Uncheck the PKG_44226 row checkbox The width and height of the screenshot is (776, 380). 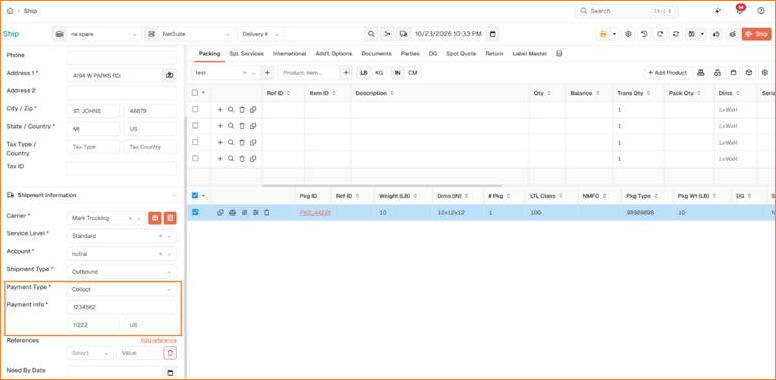click(195, 212)
